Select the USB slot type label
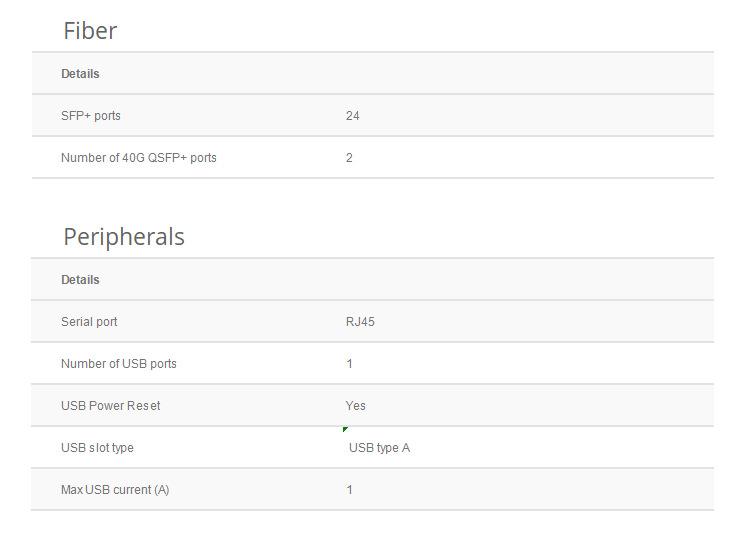This screenshot has height=553, width=750. pyautogui.click(x=97, y=448)
